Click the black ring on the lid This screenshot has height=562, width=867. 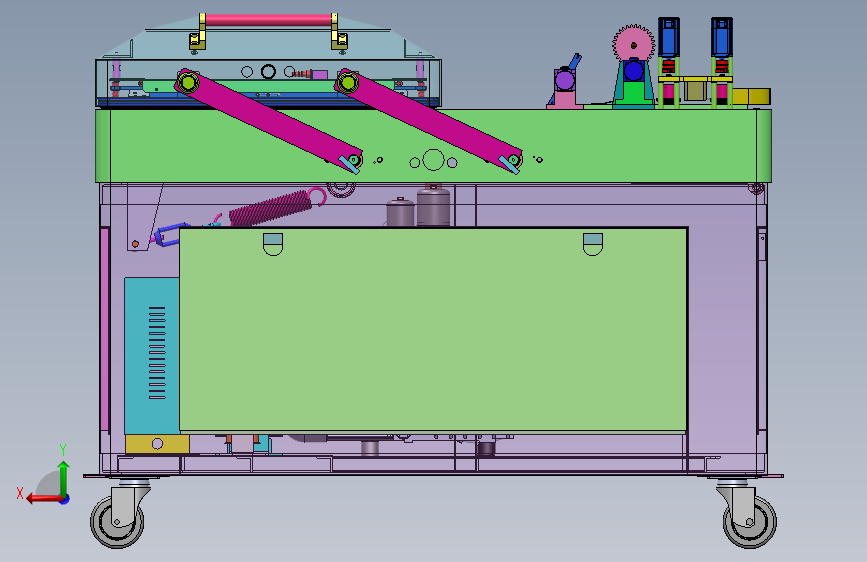(268, 71)
